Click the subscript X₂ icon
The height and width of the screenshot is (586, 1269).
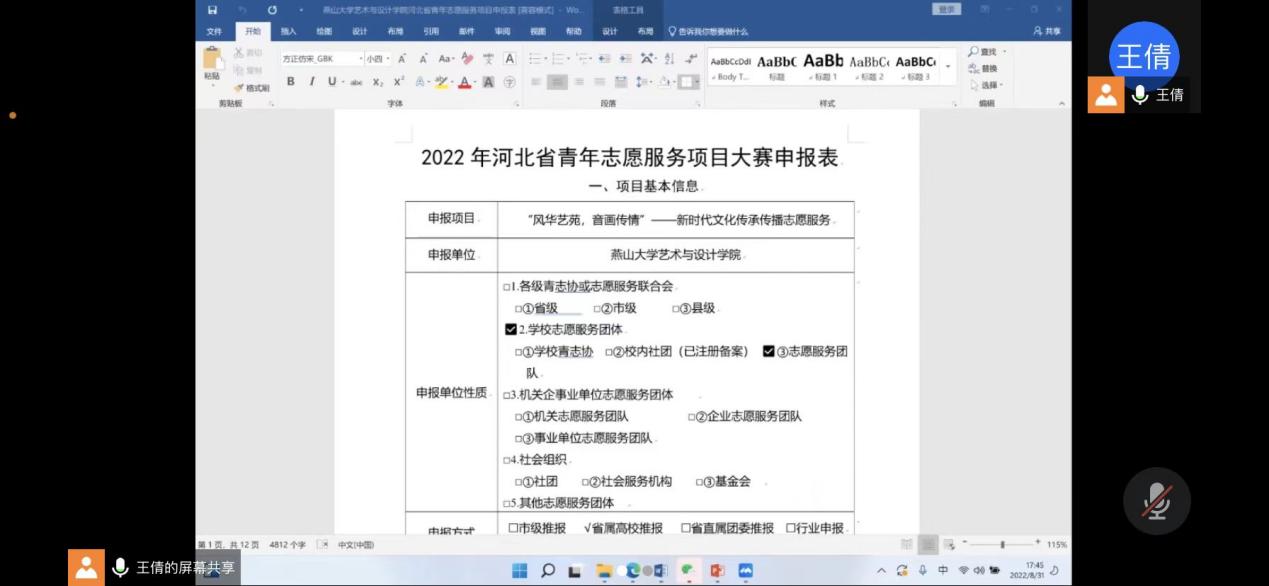378,82
